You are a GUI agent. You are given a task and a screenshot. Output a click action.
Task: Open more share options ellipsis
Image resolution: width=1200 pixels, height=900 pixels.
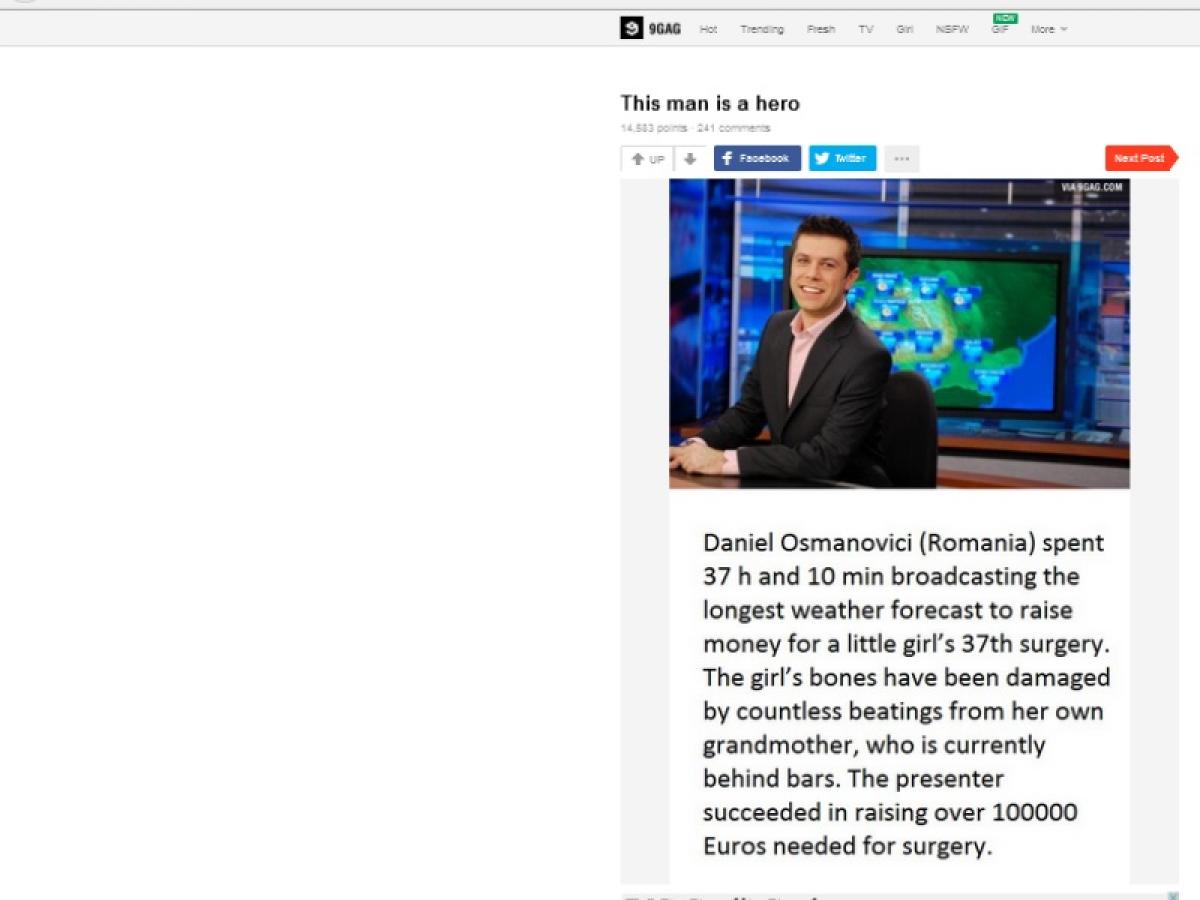[x=901, y=159]
